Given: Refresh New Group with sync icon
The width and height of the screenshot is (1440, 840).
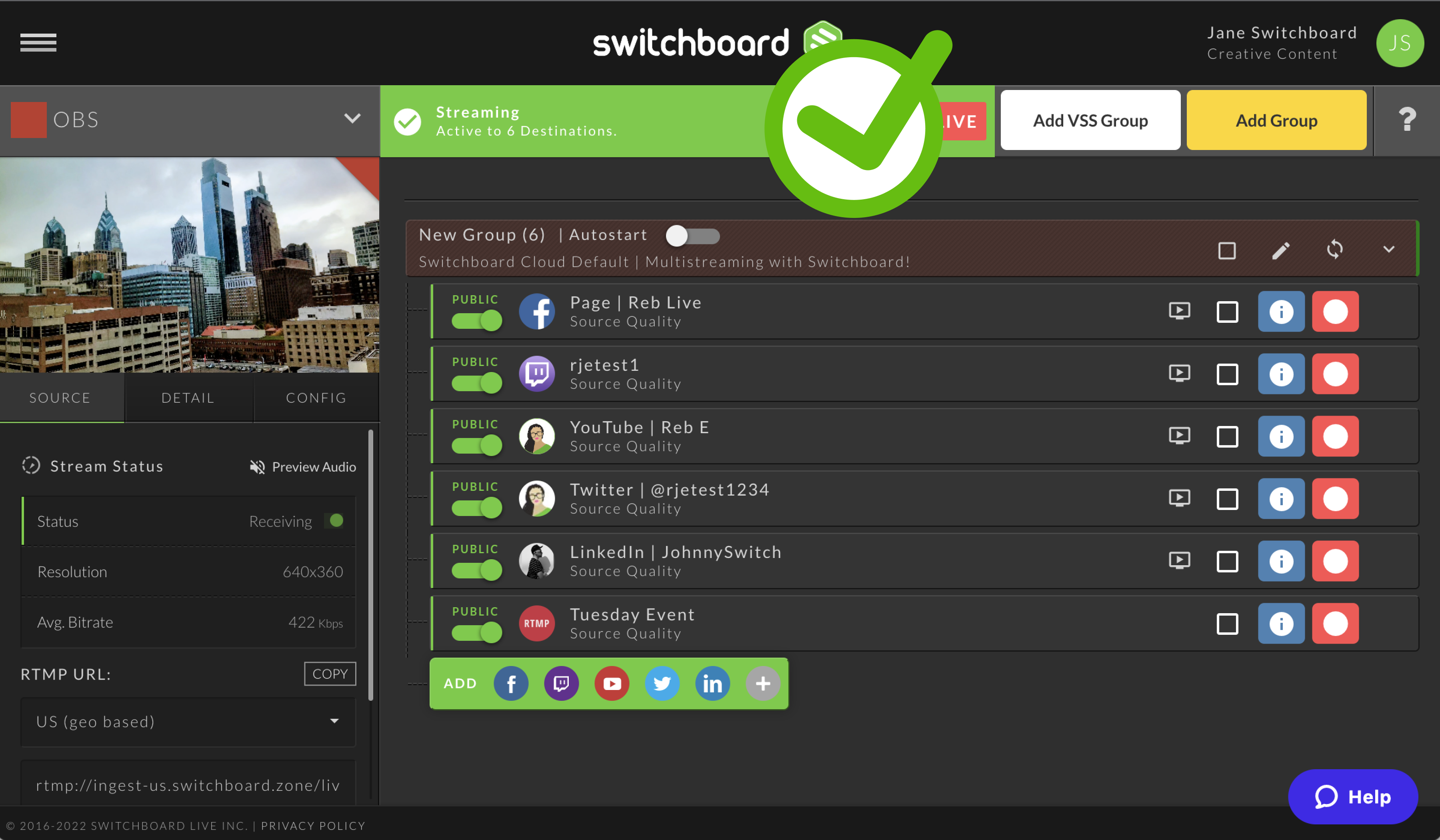Looking at the screenshot, I should click(x=1334, y=250).
